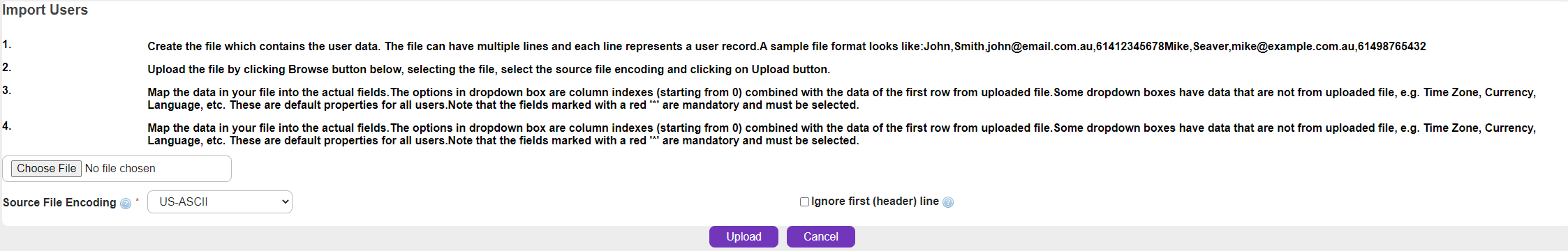Click the 'No file chosen' text
This screenshot has width=1568, height=251.
(120, 169)
